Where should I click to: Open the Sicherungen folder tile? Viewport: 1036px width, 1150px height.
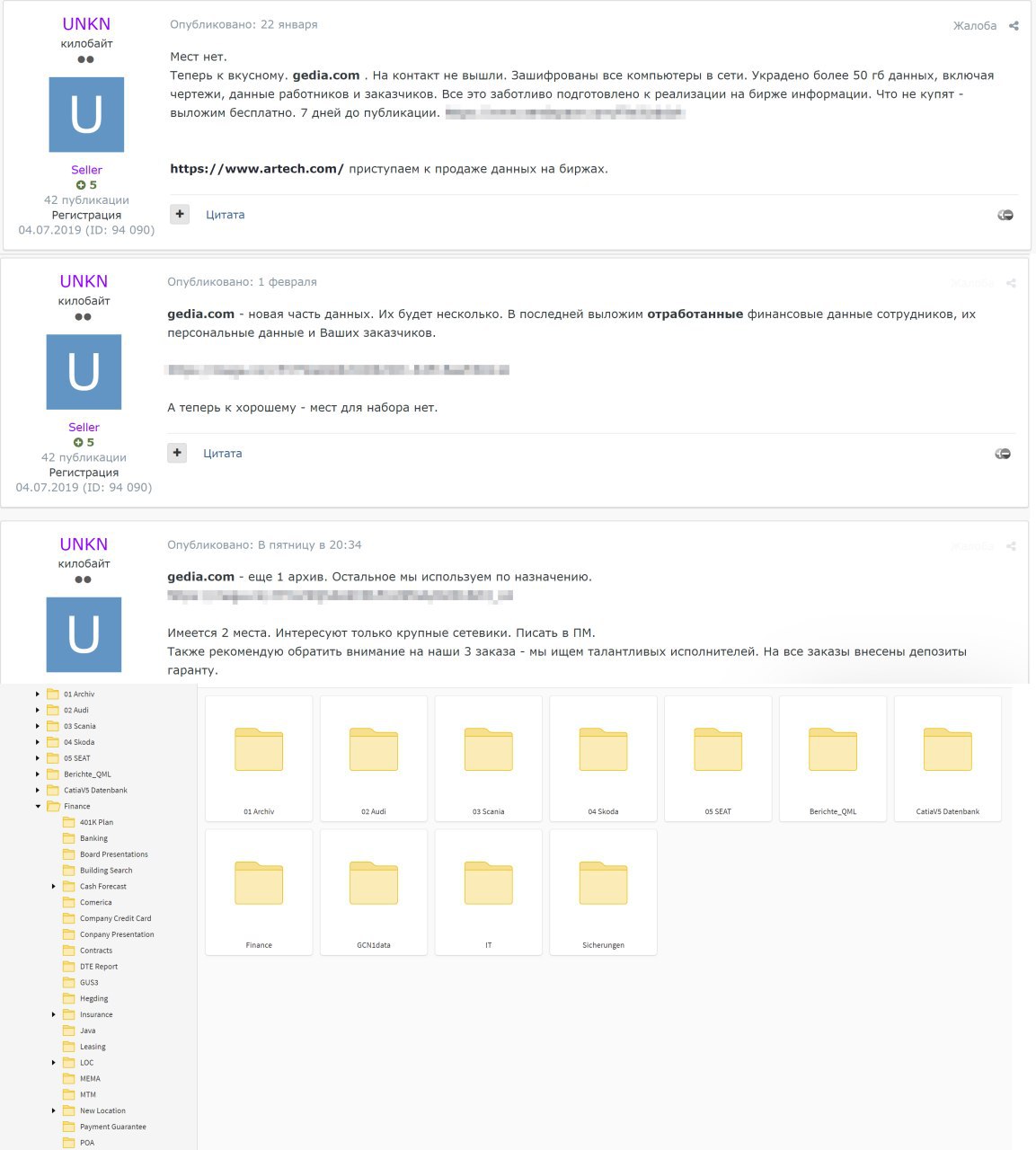point(603,892)
